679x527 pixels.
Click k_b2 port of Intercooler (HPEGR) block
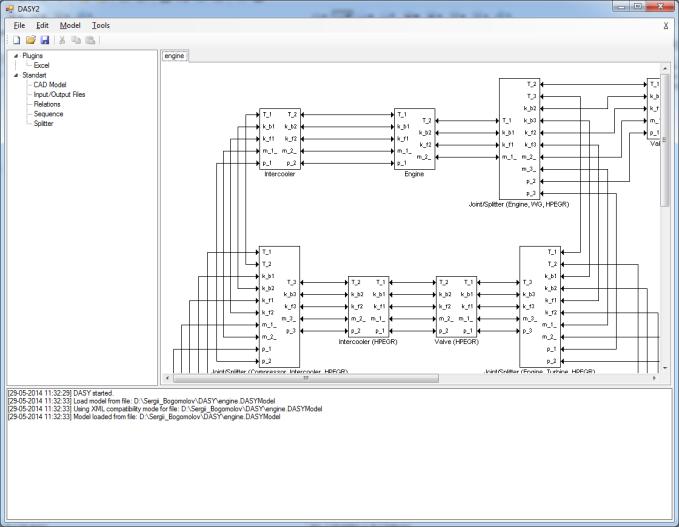pos(357,294)
